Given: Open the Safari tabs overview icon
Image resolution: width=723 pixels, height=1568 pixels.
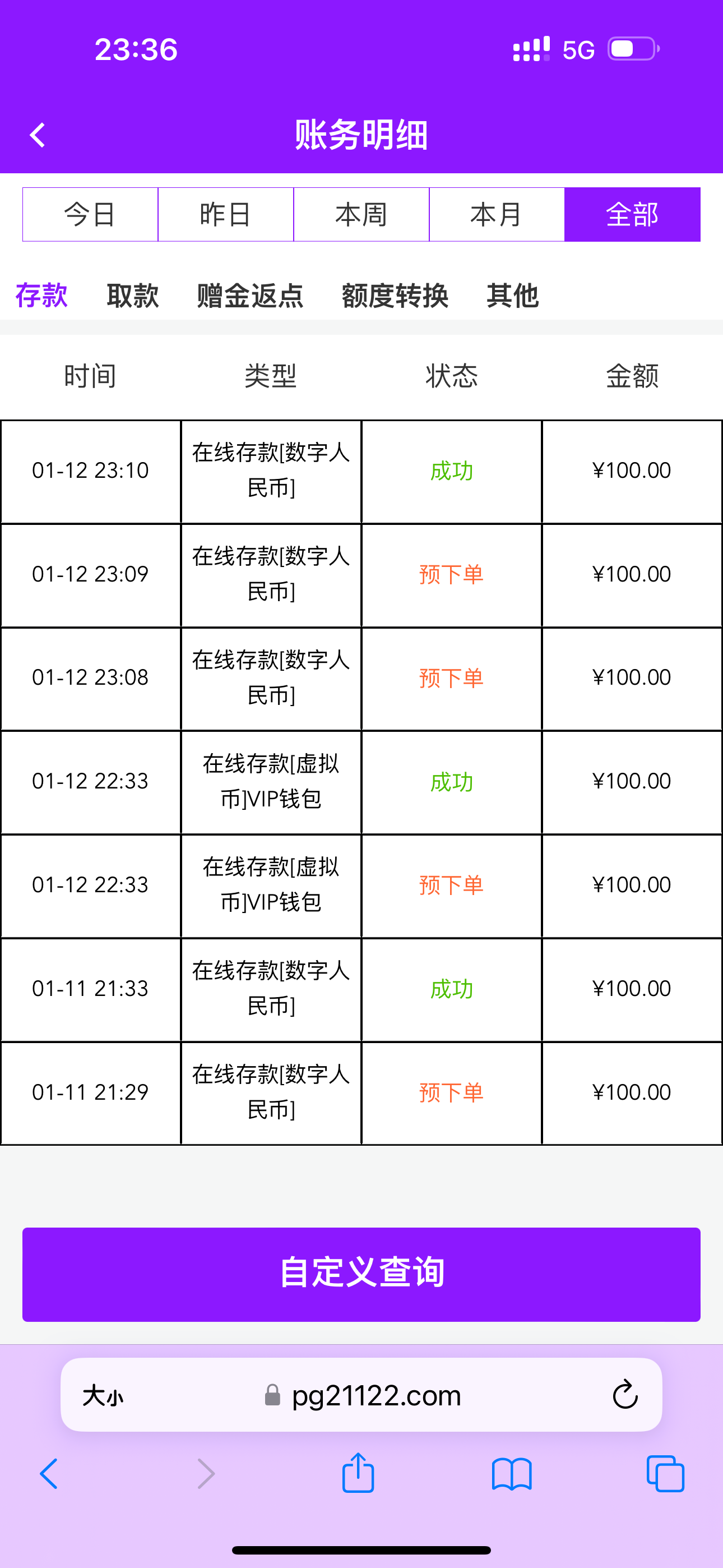Looking at the screenshot, I should (665, 1474).
